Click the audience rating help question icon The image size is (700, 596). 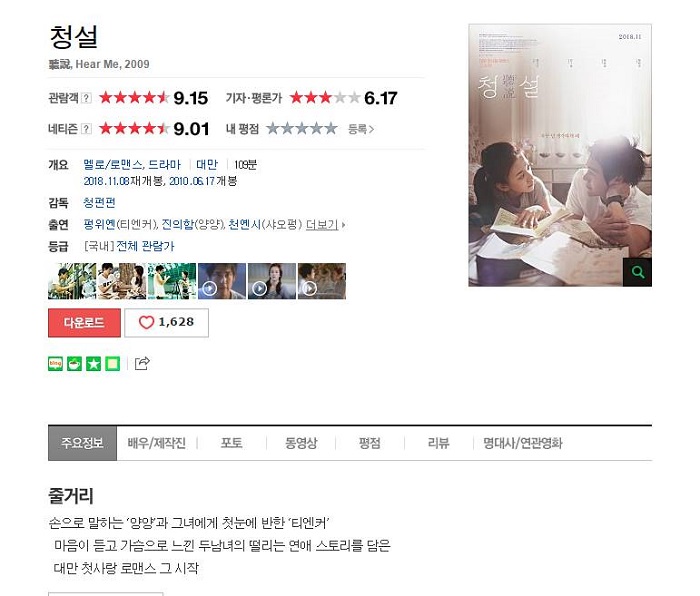[x=87, y=98]
